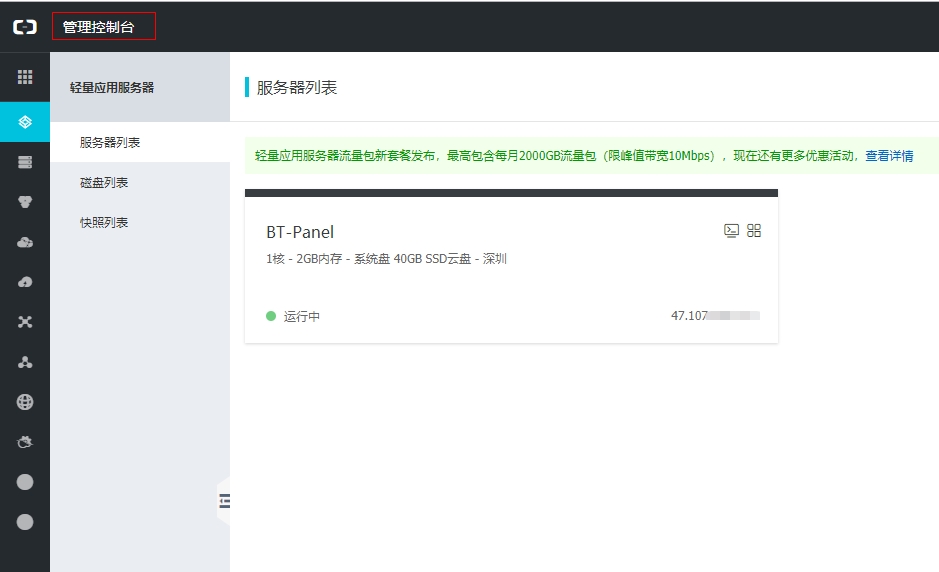Click the sidebar icon below the server rack
The height and width of the screenshot is (572, 939).
click(25, 202)
